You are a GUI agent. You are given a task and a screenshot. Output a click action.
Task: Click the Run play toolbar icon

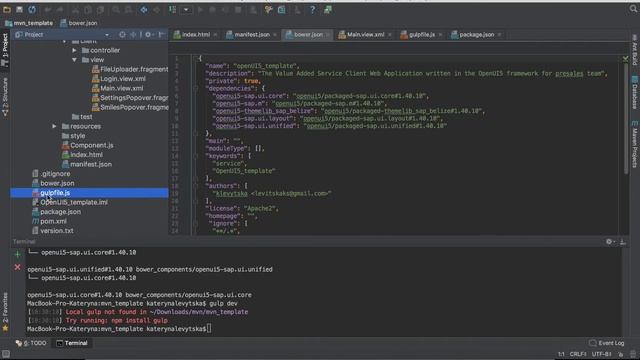(200, 9)
